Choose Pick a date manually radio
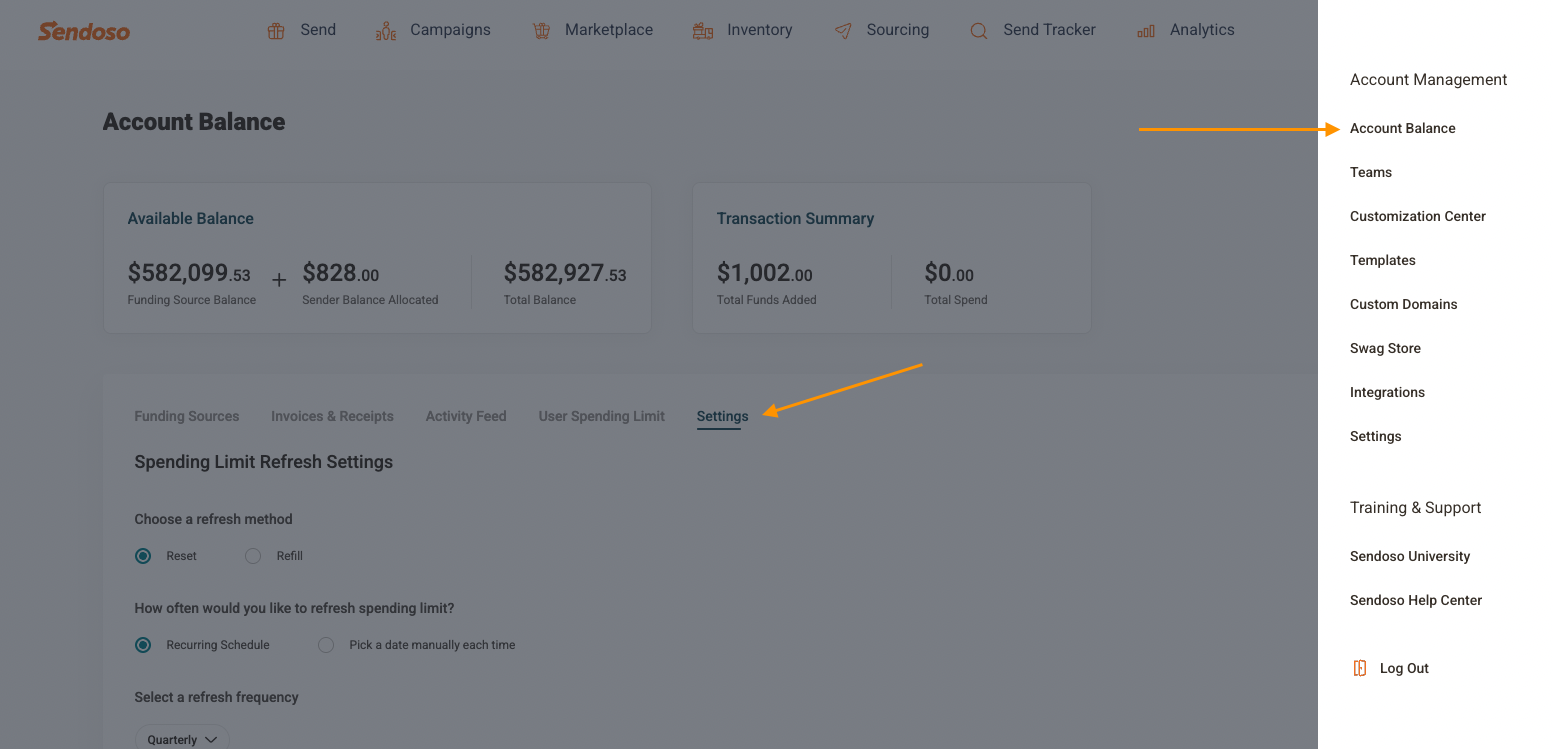Screen dimensions: 1553x749 326,645
